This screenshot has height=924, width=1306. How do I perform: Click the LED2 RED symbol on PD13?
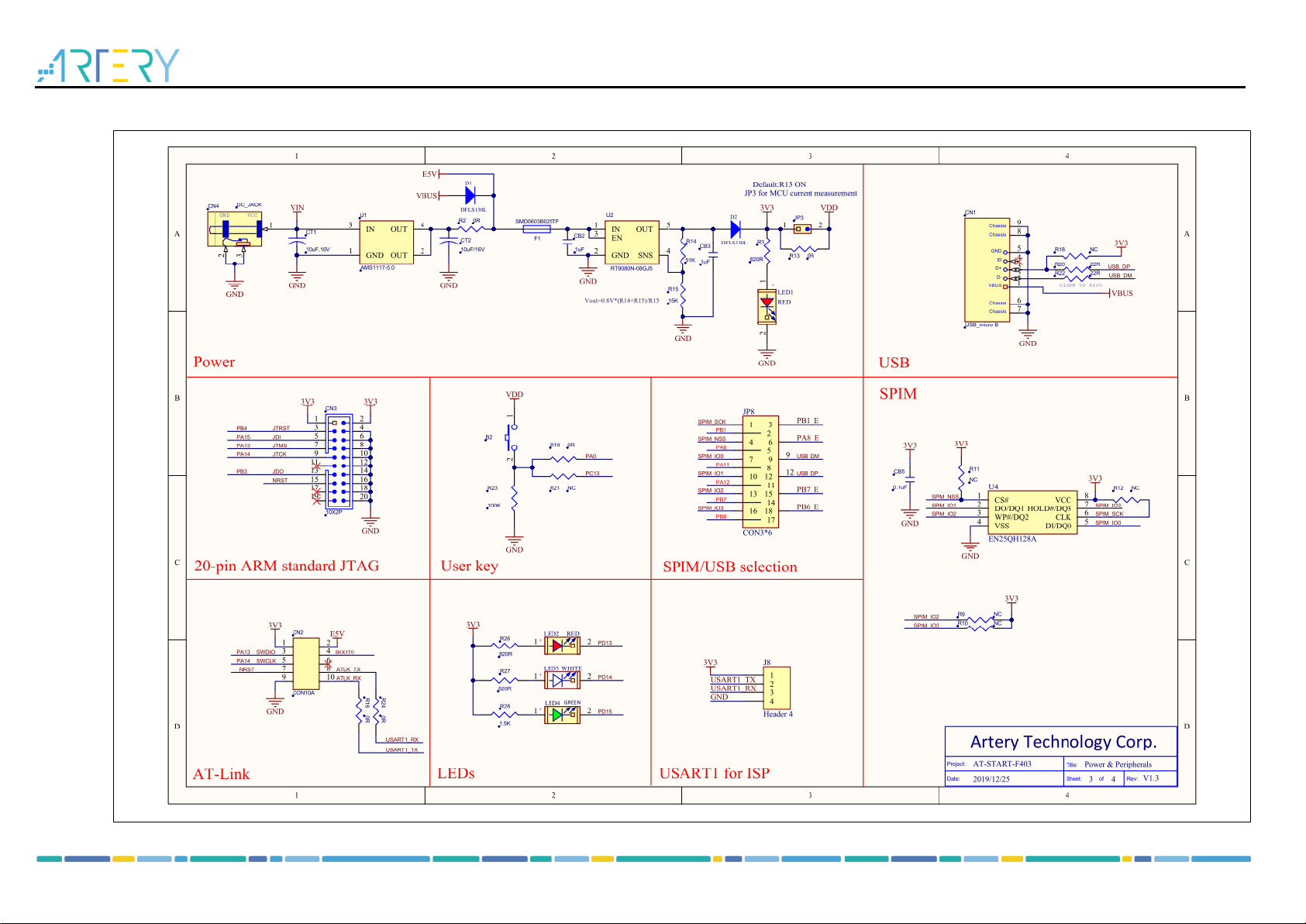pyautogui.click(x=562, y=645)
